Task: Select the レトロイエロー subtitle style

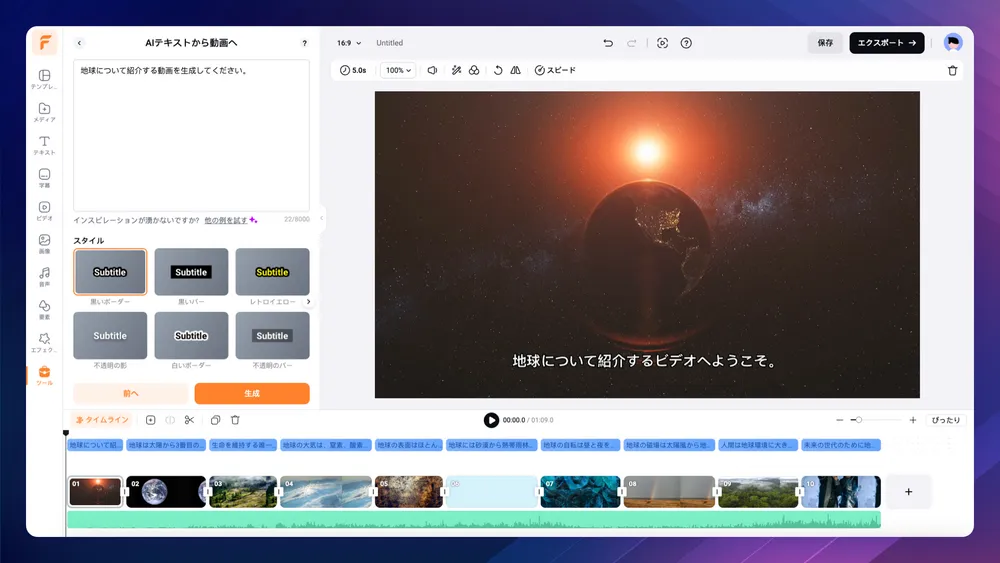Action: [272, 272]
